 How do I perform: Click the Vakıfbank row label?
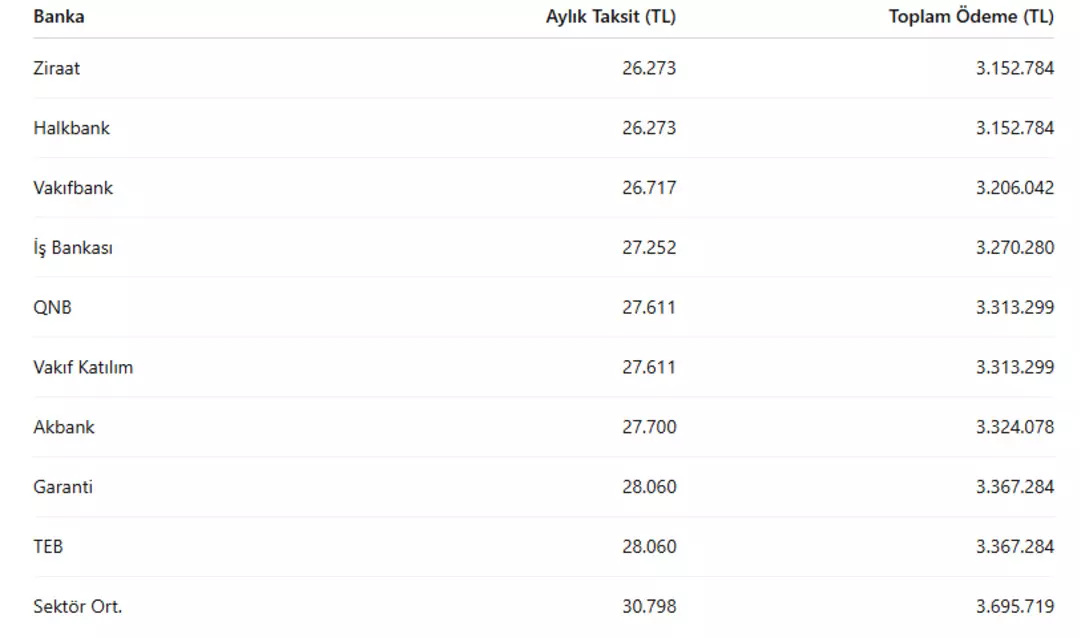pyautogui.click(x=73, y=187)
